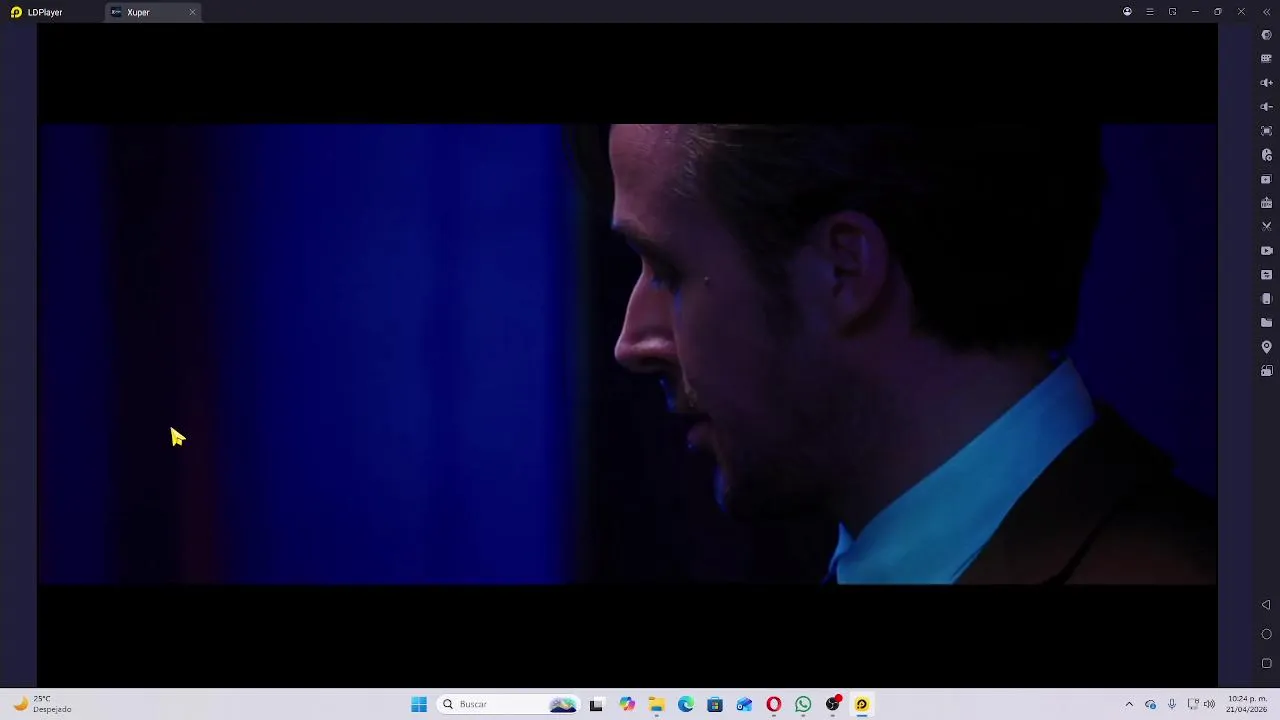Open Opera browser from taskbar
Image resolution: width=1280 pixels, height=720 pixels.
(x=774, y=704)
